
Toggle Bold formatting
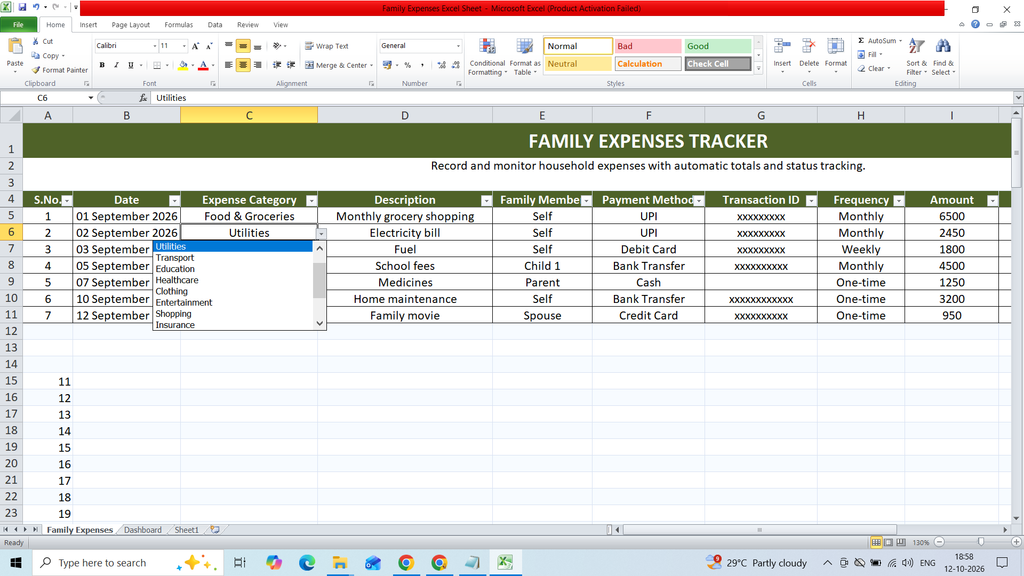(102, 65)
